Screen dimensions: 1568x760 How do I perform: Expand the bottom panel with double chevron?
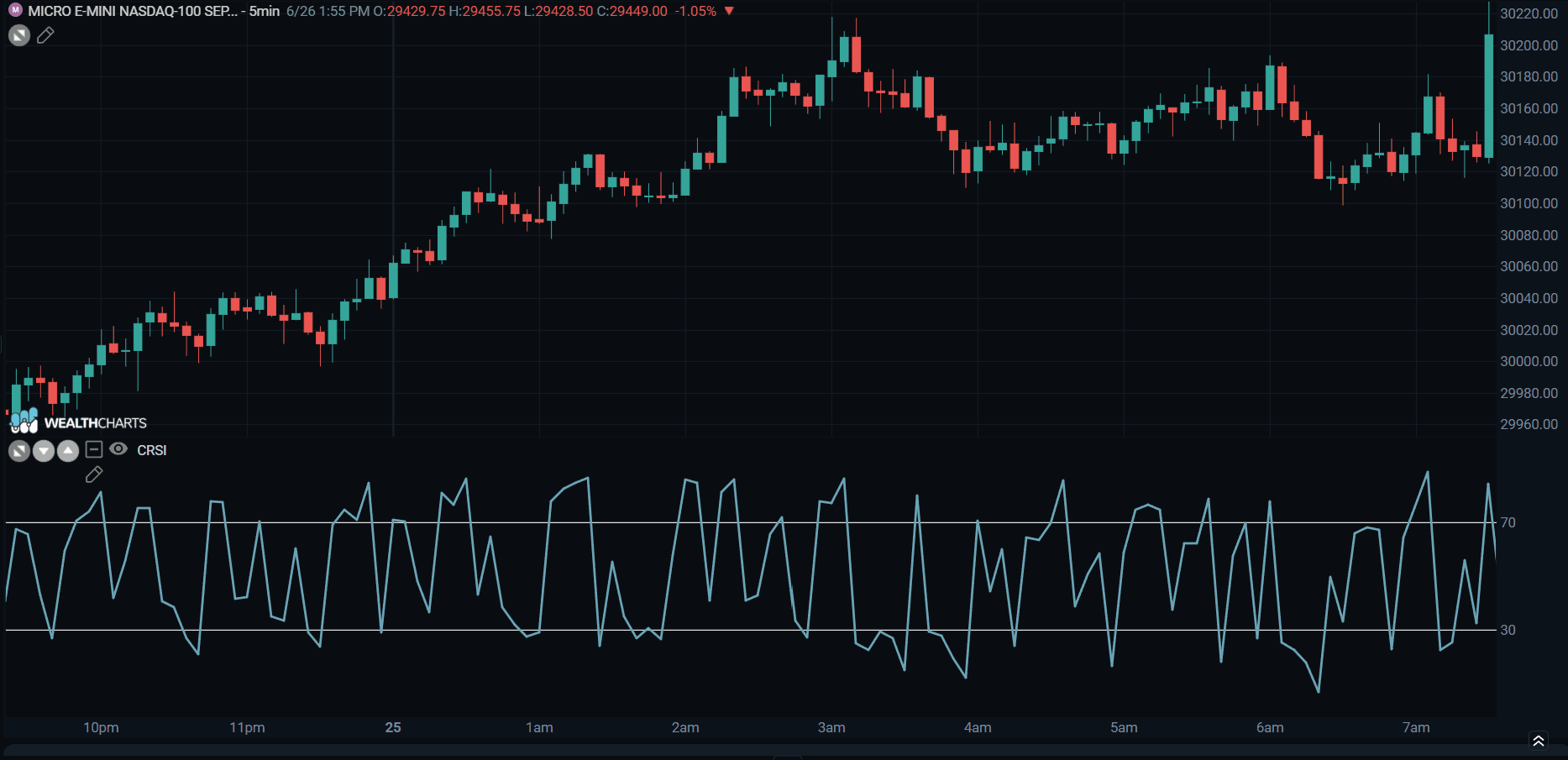1539,741
